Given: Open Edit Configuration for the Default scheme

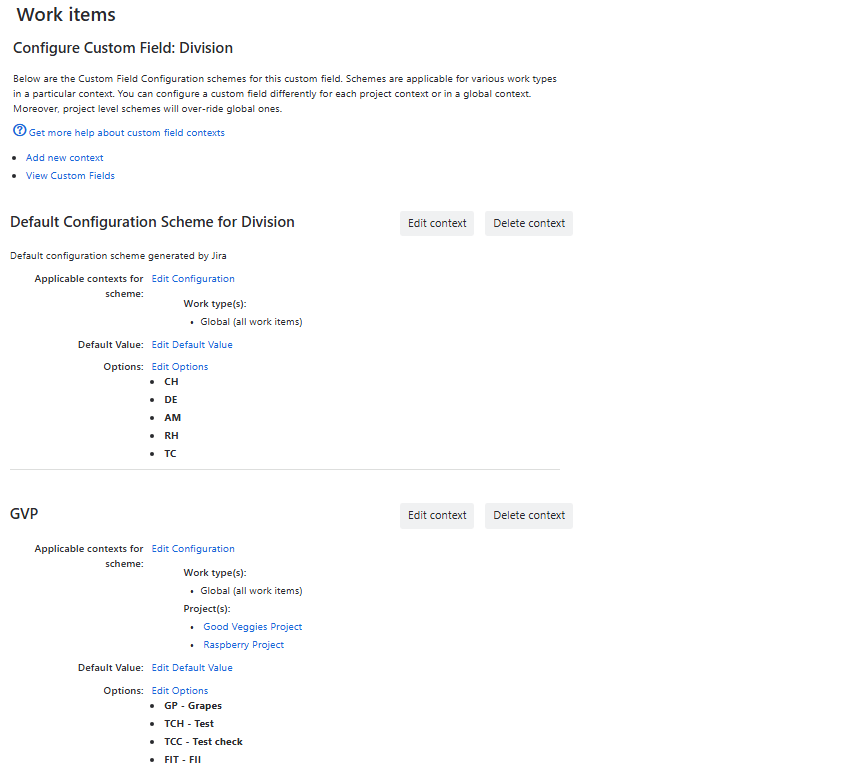Looking at the screenshot, I should click(x=193, y=279).
